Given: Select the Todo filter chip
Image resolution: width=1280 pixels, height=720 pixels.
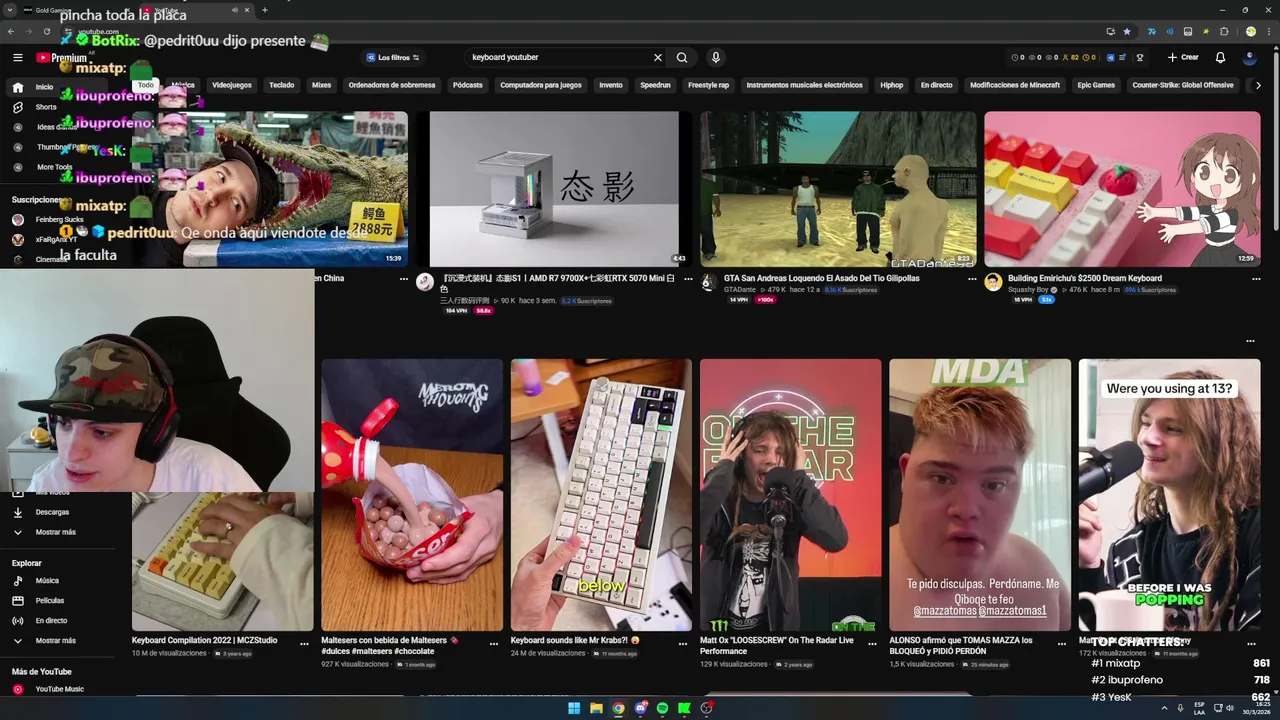Looking at the screenshot, I should (x=146, y=85).
